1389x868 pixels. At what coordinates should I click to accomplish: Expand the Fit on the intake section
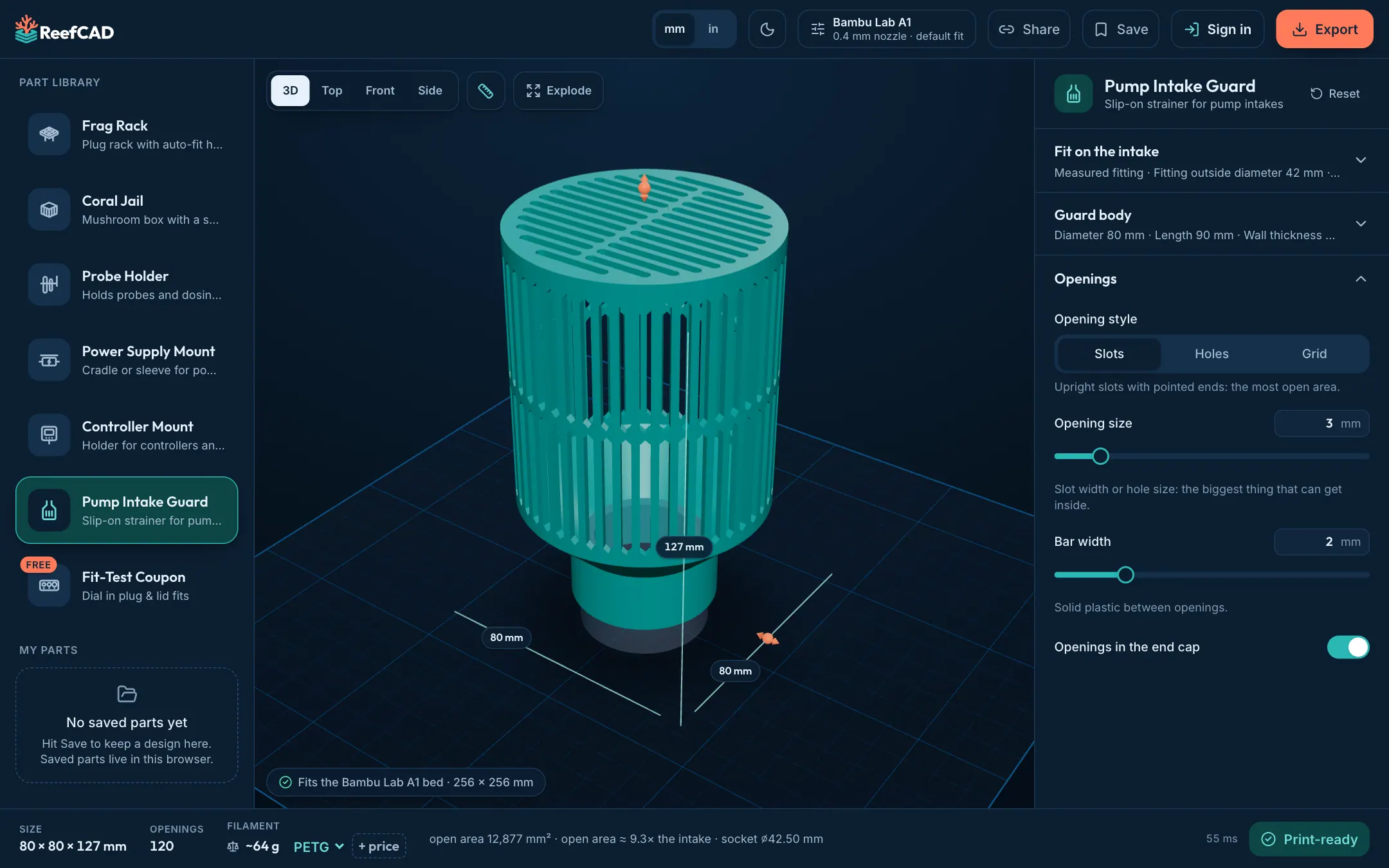tap(1212, 161)
